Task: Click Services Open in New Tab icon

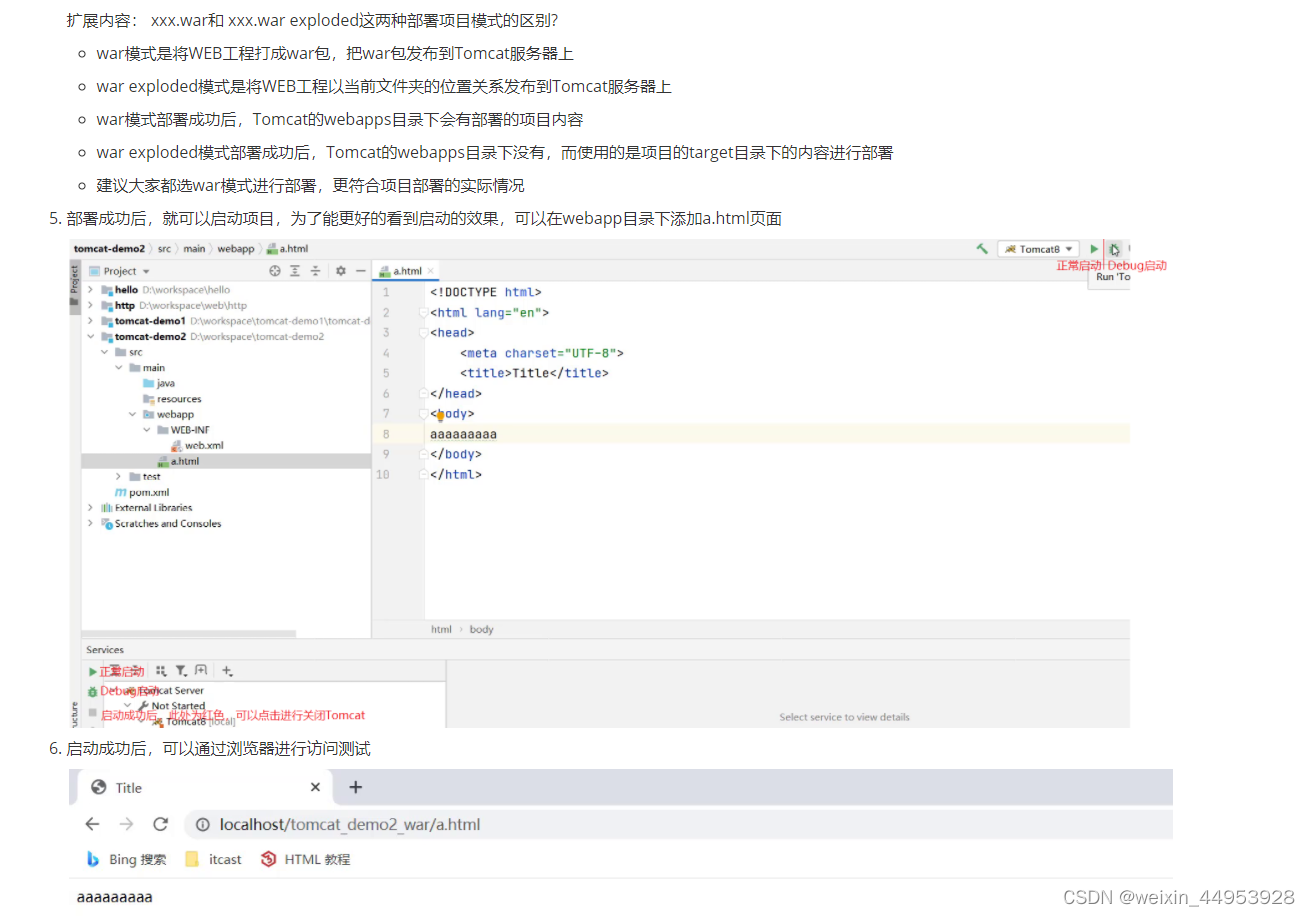Action: (x=201, y=671)
